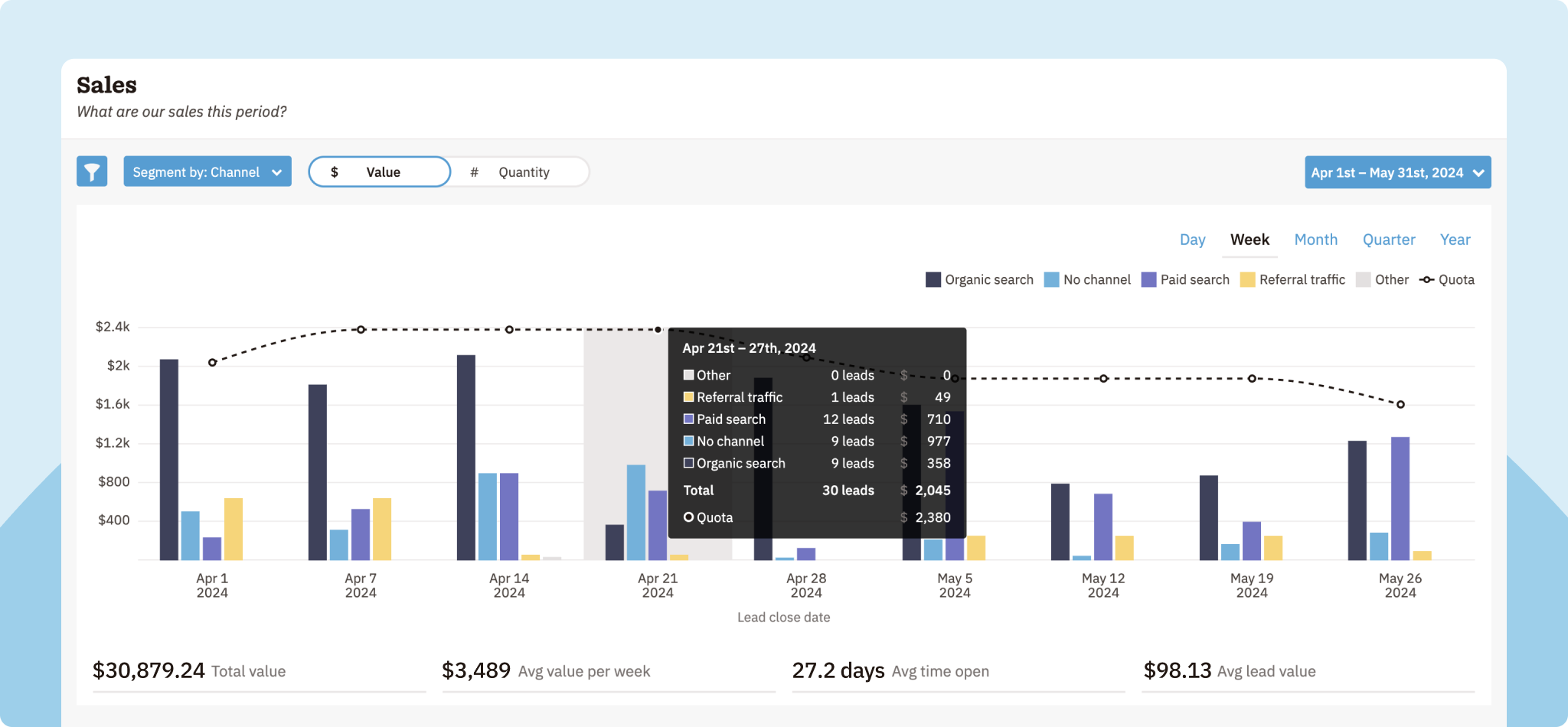Click the Paid search purple legend icon
The width and height of the screenshot is (1568, 727).
pyautogui.click(x=1147, y=279)
